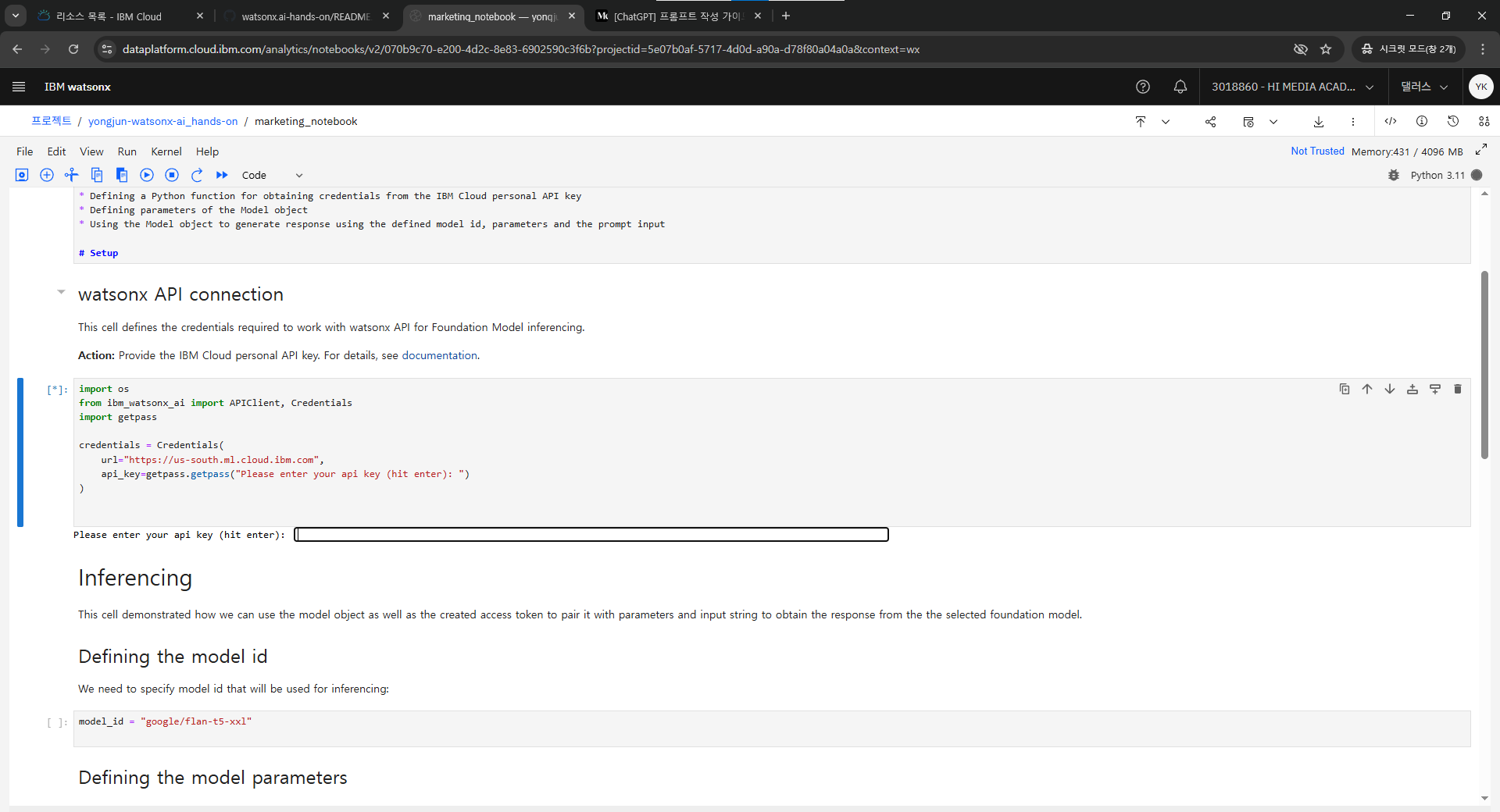
Task: Open a new browser tab
Action: (786, 16)
